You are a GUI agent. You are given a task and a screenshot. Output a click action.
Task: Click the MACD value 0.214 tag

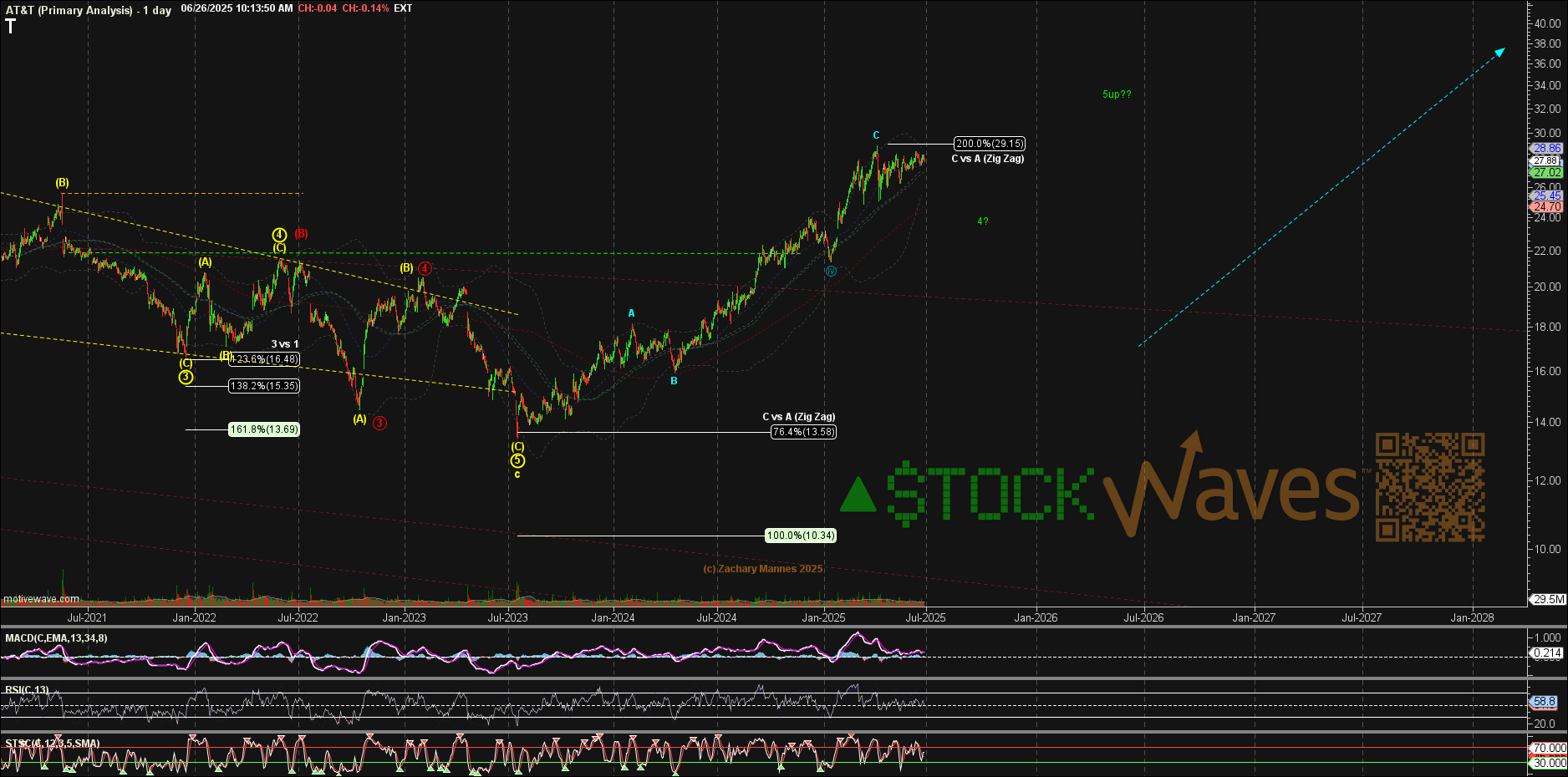1547,653
